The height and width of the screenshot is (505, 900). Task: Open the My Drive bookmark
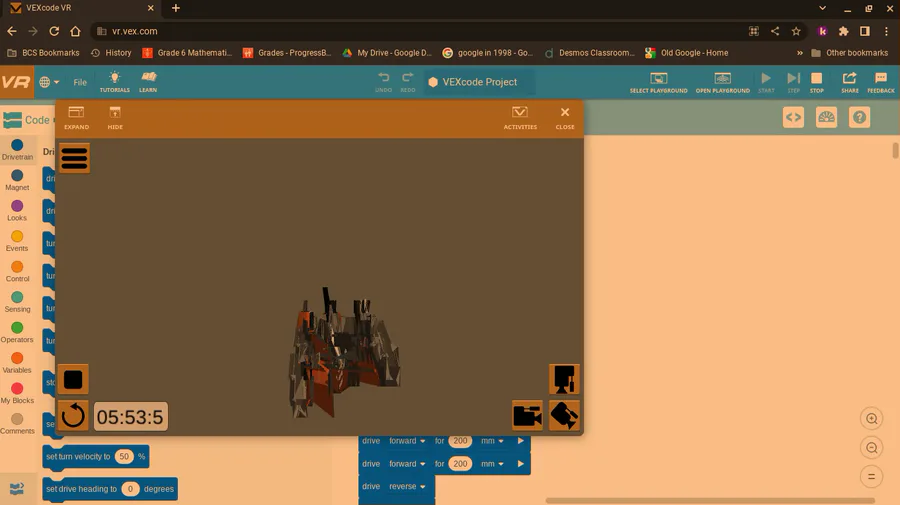point(387,53)
